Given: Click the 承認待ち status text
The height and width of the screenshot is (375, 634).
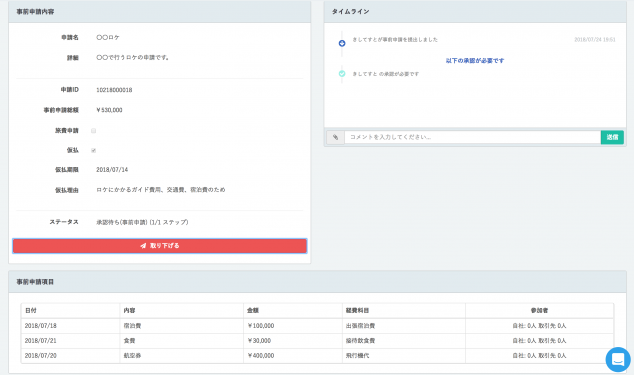Looking at the screenshot, I should (142, 222).
